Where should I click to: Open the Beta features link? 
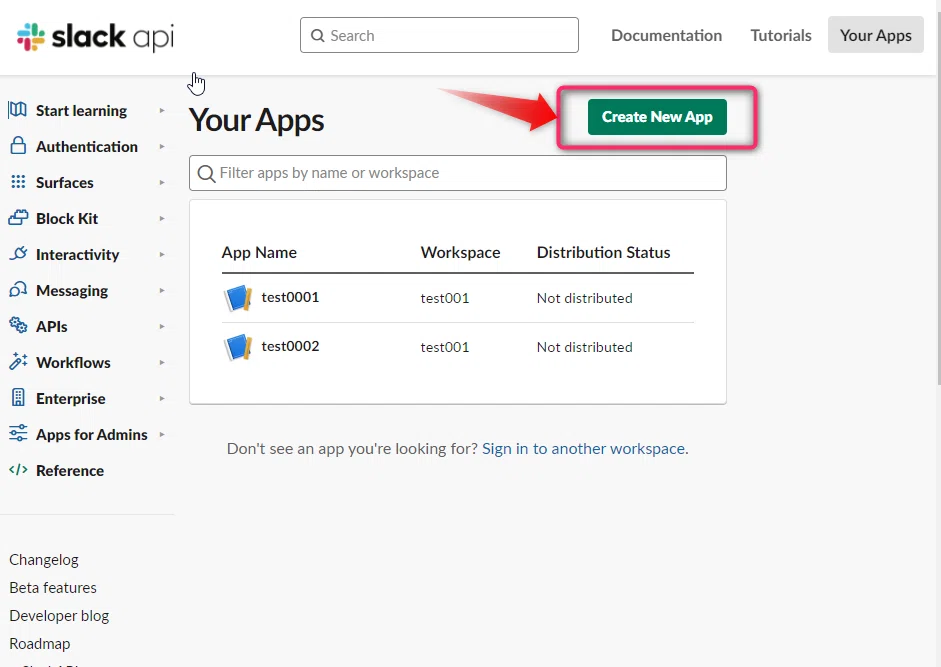(53, 588)
